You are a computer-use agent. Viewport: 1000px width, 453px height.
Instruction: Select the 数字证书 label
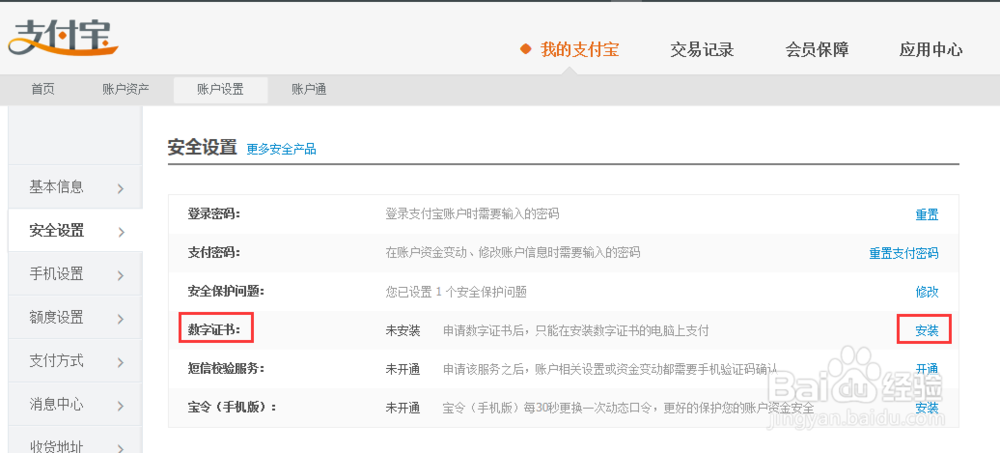214,330
